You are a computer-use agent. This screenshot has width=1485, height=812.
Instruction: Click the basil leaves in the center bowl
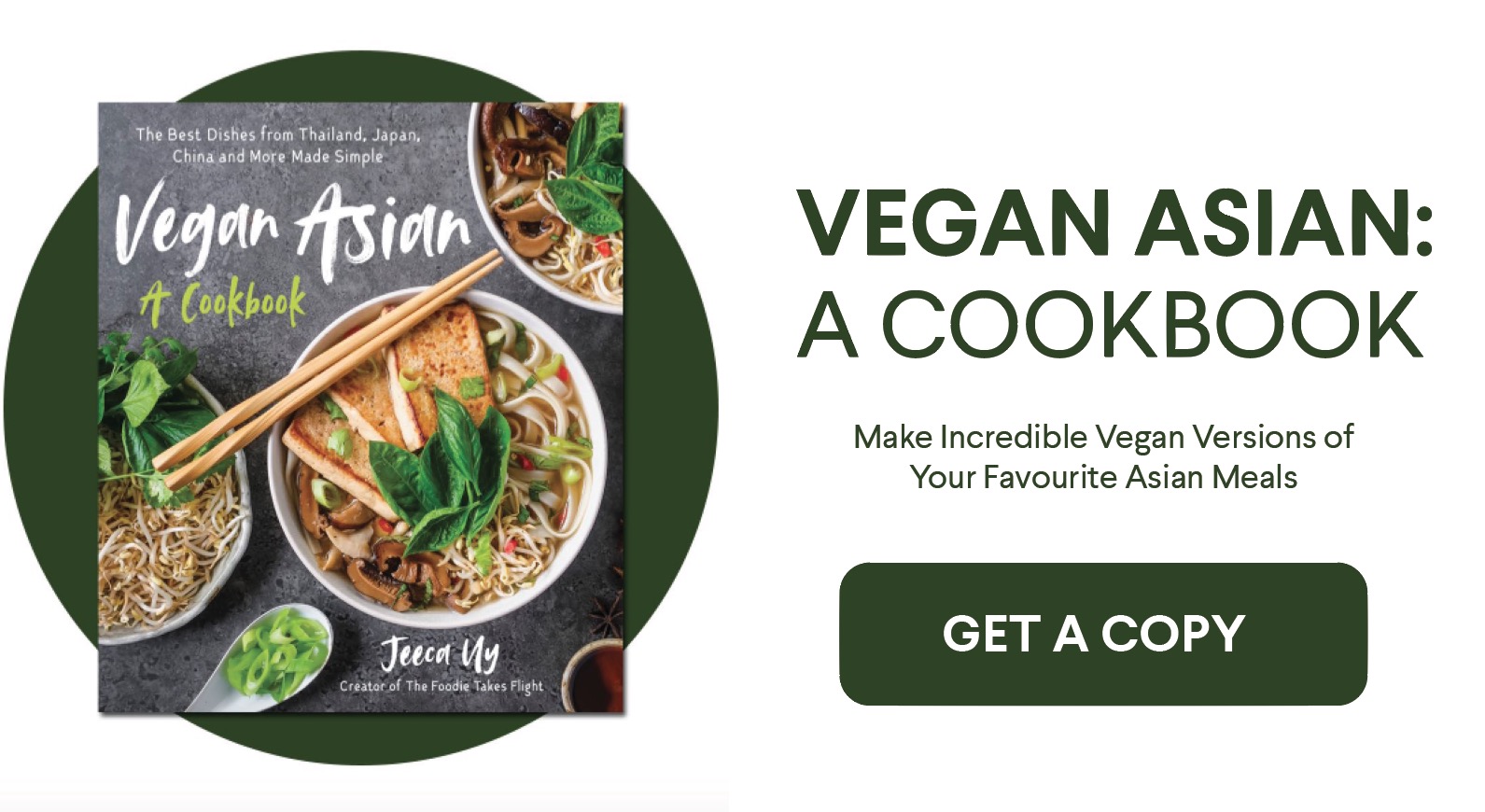click(x=441, y=471)
